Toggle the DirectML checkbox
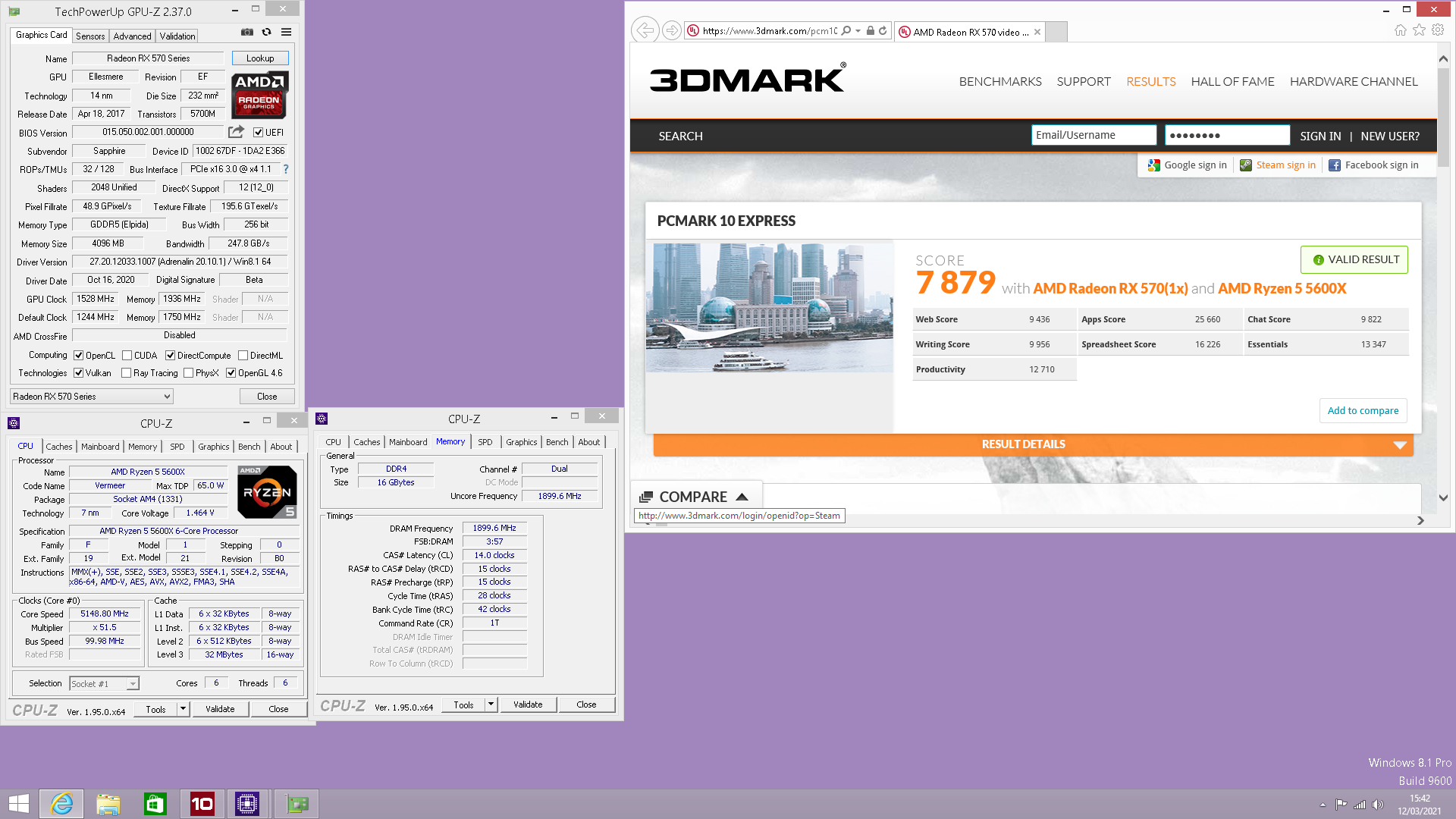The height and width of the screenshot is (819, 1456). pos(243,355)
